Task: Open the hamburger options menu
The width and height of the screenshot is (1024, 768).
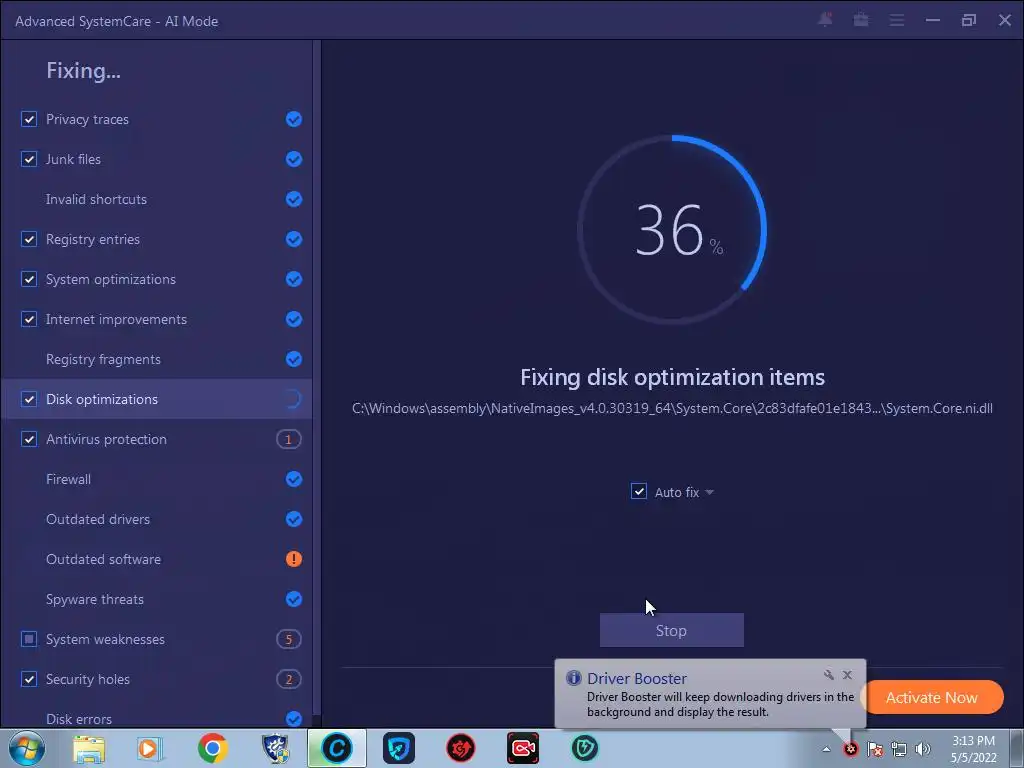Action: point(897,21)
